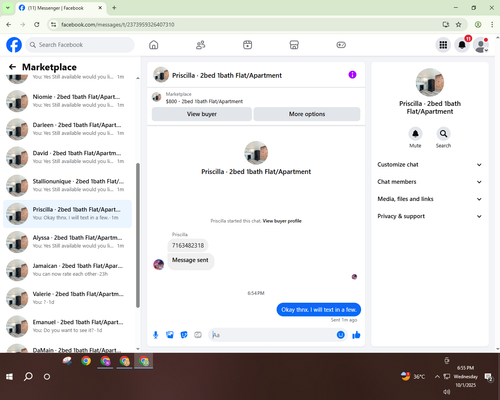Choose a sticker icon

pos(184,335)
